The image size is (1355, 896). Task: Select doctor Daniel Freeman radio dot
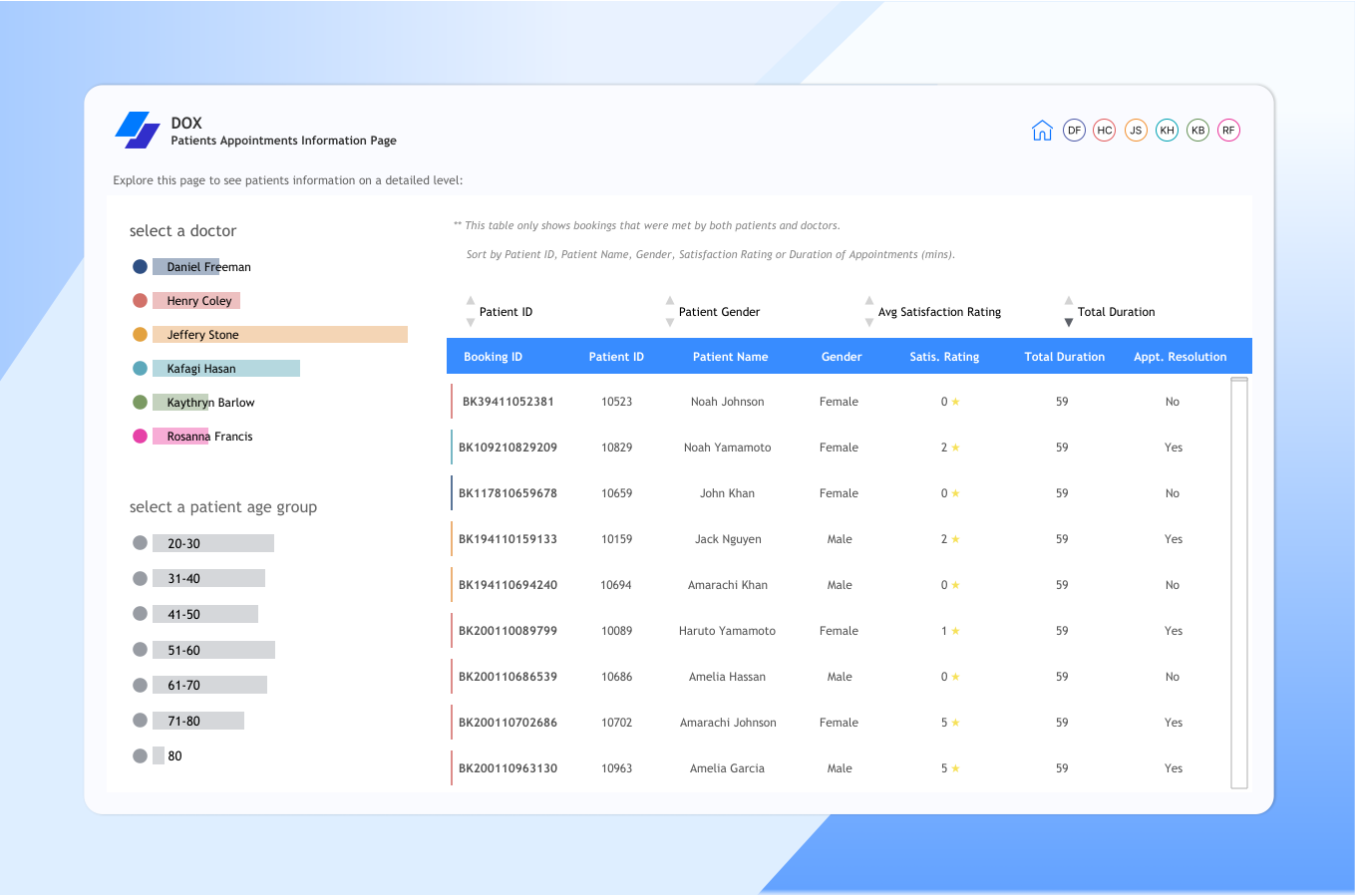tap(140, 267)
